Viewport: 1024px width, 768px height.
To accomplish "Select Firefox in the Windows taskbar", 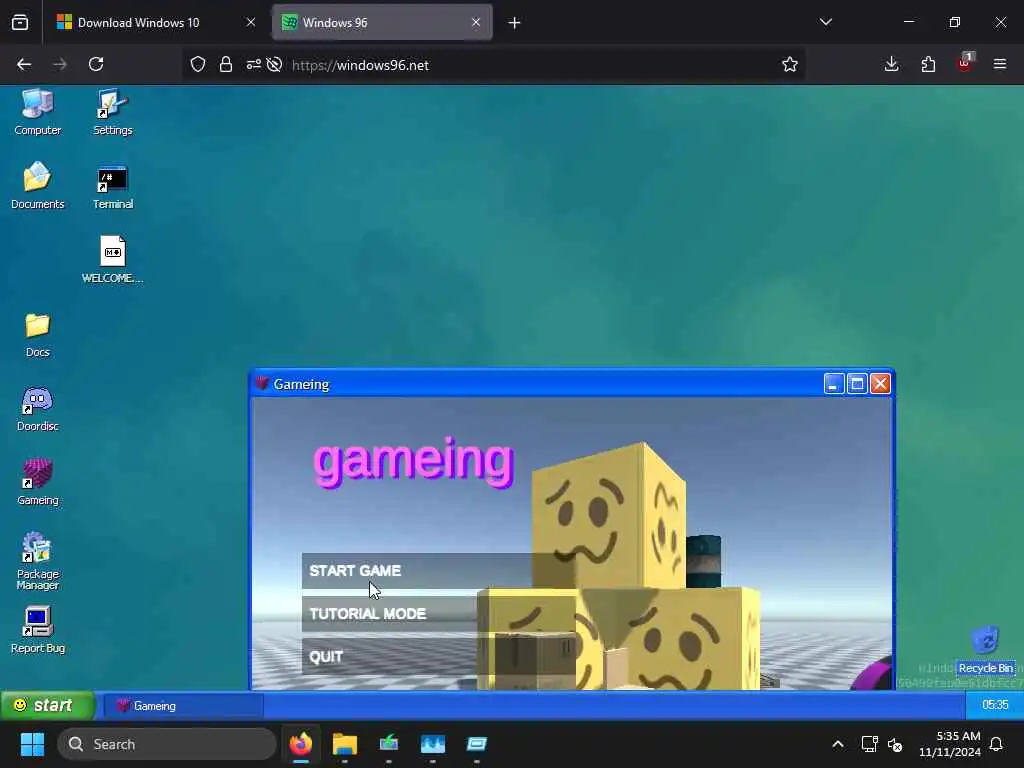I will 301,744.
